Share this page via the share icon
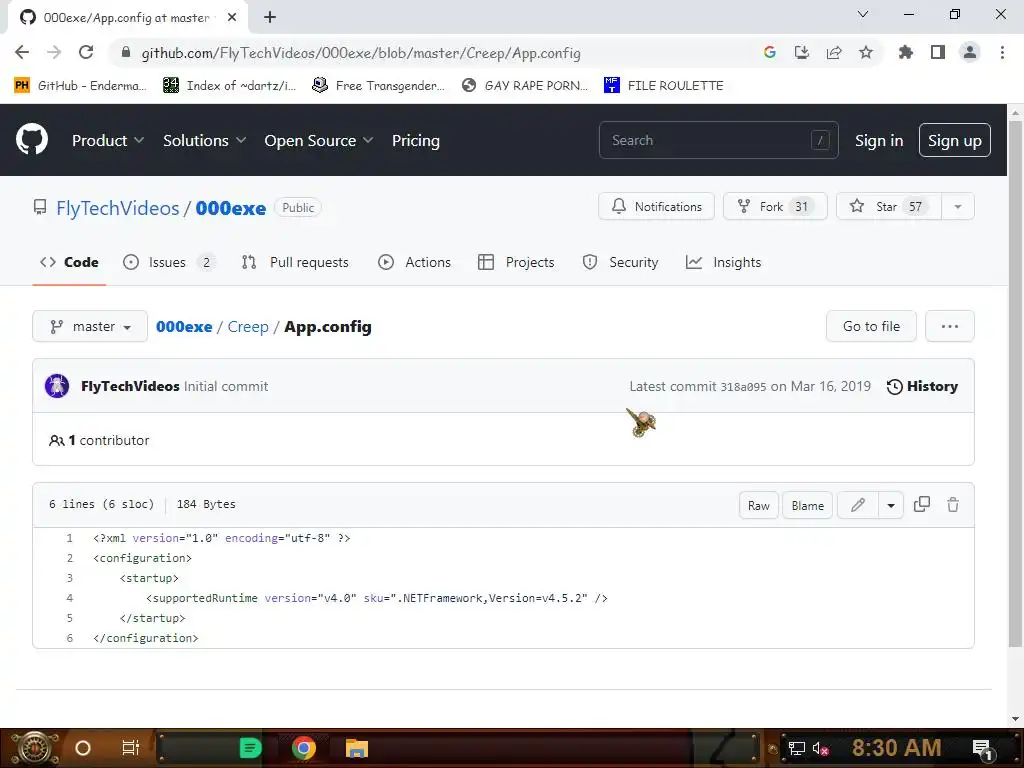Image resolution: width=1024 pixels, height=768 pixels. 834,52
